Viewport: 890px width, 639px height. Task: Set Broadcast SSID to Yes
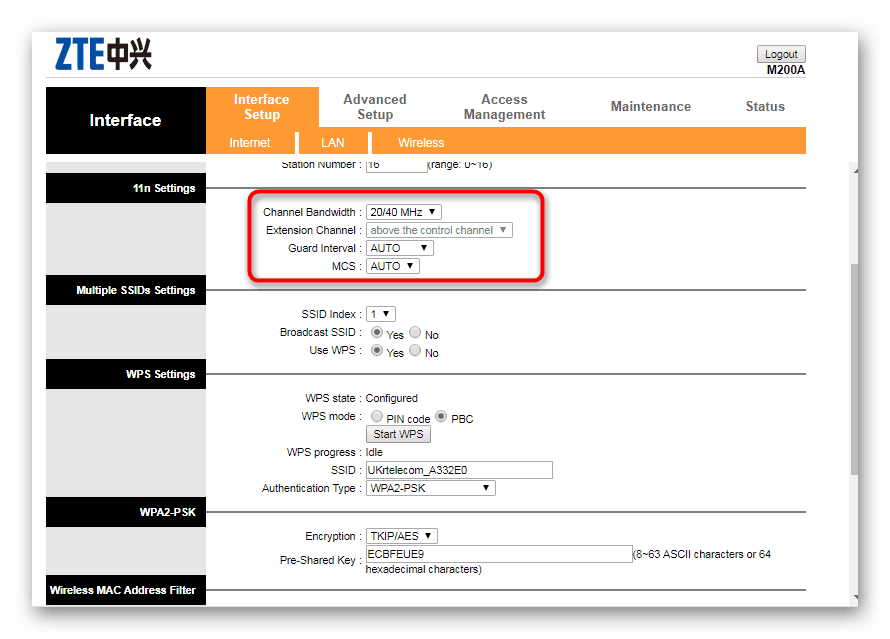(377, 332)
